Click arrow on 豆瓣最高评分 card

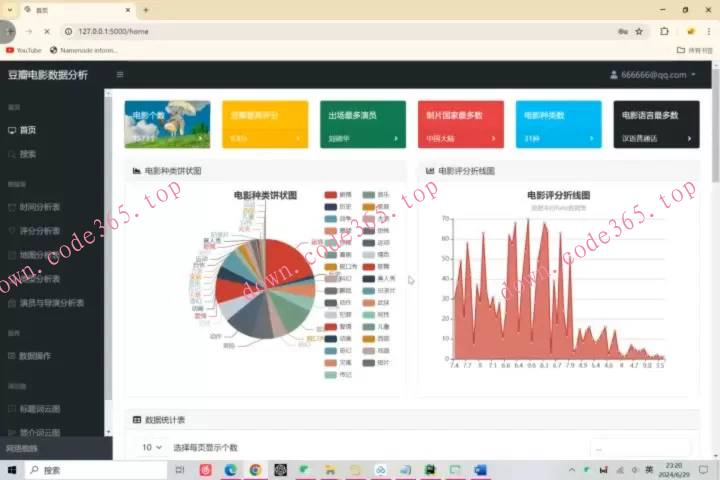coord(298,138)
